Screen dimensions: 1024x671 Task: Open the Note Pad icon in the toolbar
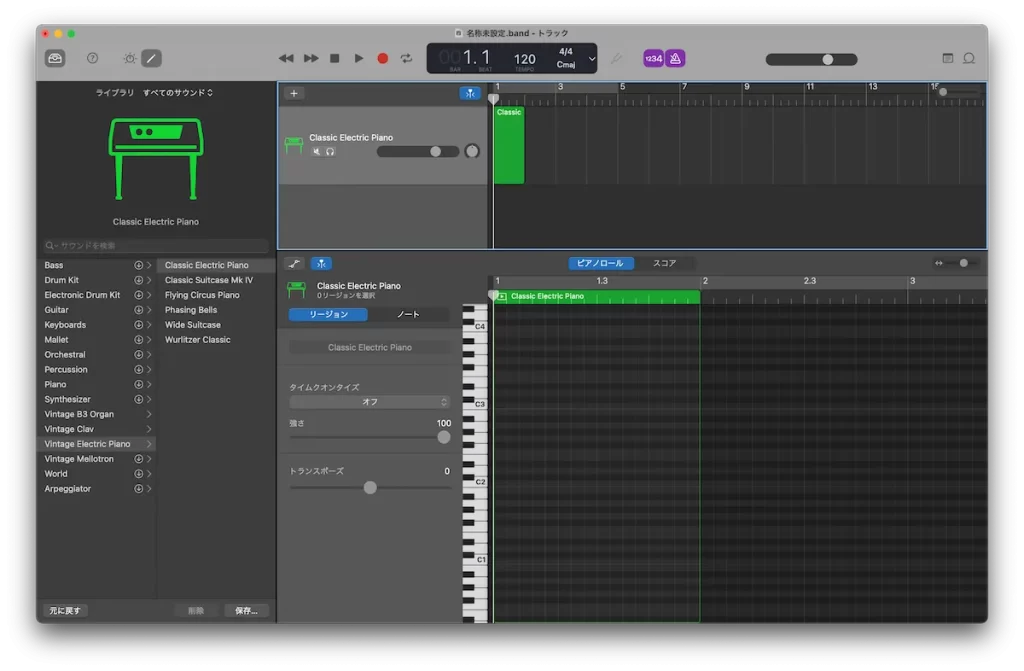(x=947, y=59)
